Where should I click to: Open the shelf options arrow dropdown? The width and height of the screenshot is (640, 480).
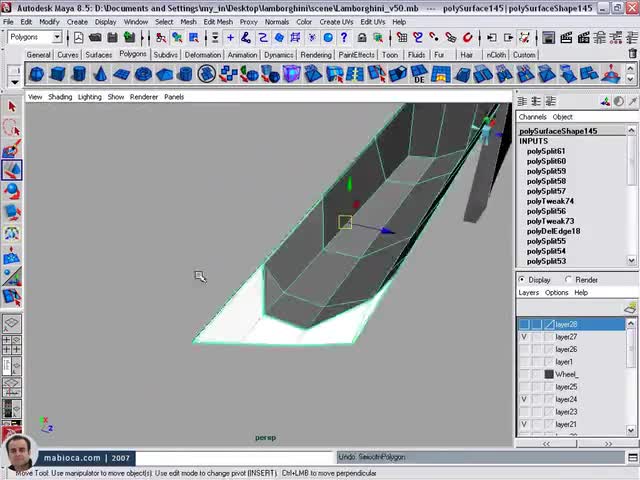15,82
